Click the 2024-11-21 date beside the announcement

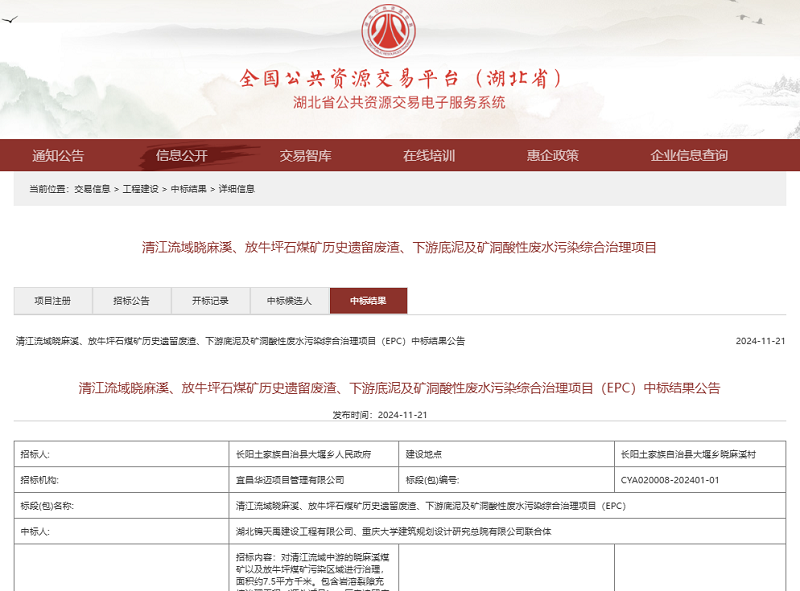click(x=762, y=340)
